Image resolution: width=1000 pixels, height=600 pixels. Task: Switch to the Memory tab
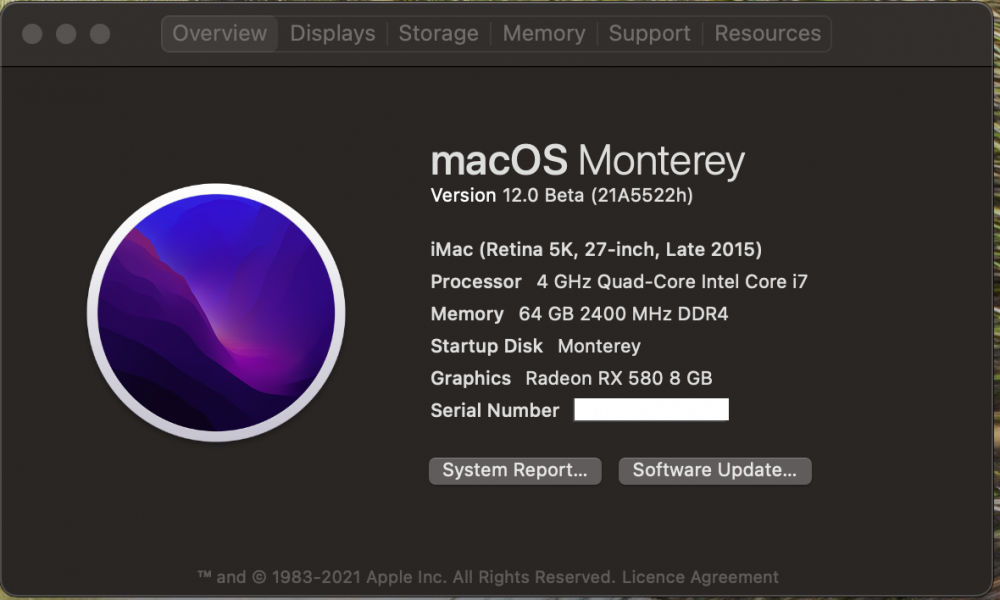tap(543, 34)
